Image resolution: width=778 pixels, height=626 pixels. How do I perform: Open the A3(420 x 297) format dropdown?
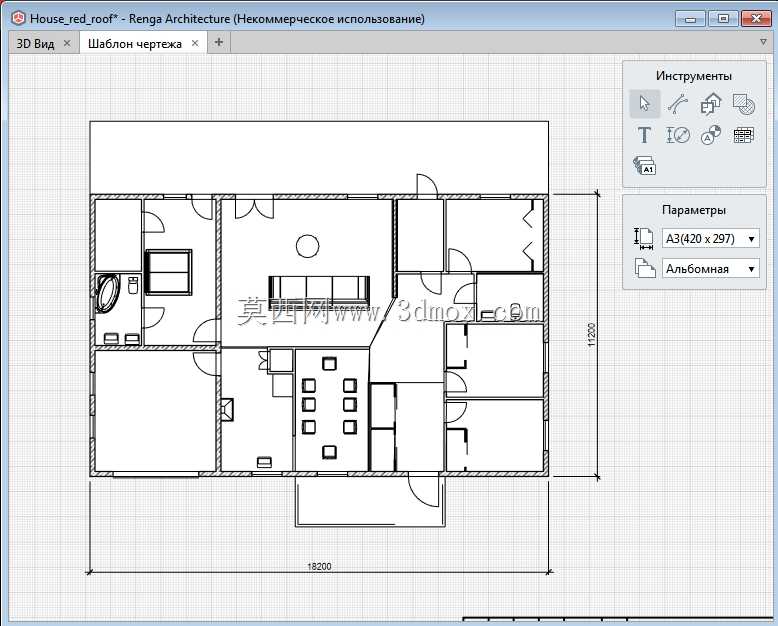point(711,239)
